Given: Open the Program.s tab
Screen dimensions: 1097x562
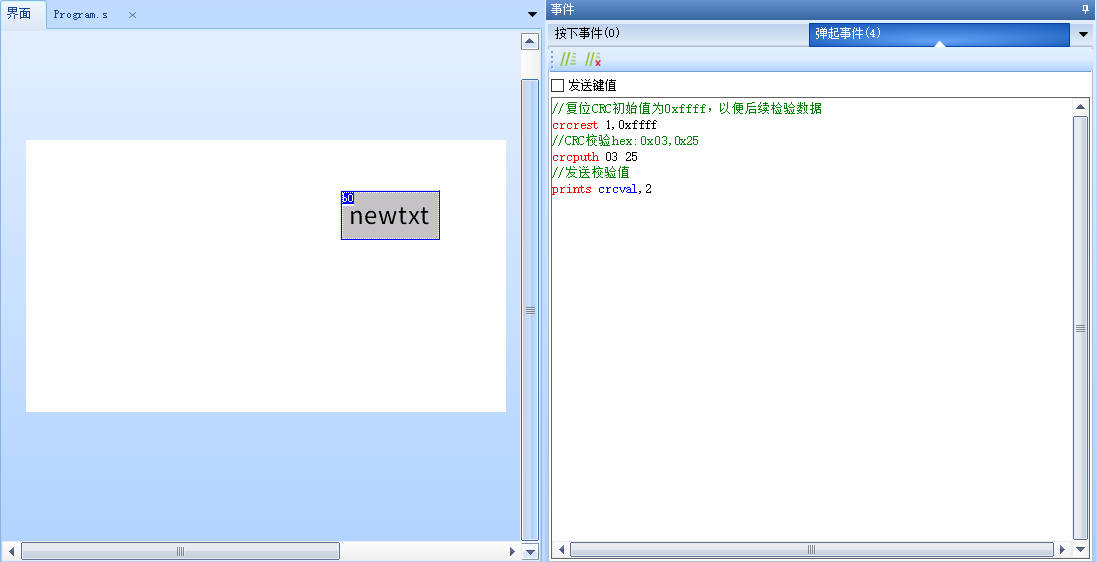Looking at the screenshot, I should [81, 15].
